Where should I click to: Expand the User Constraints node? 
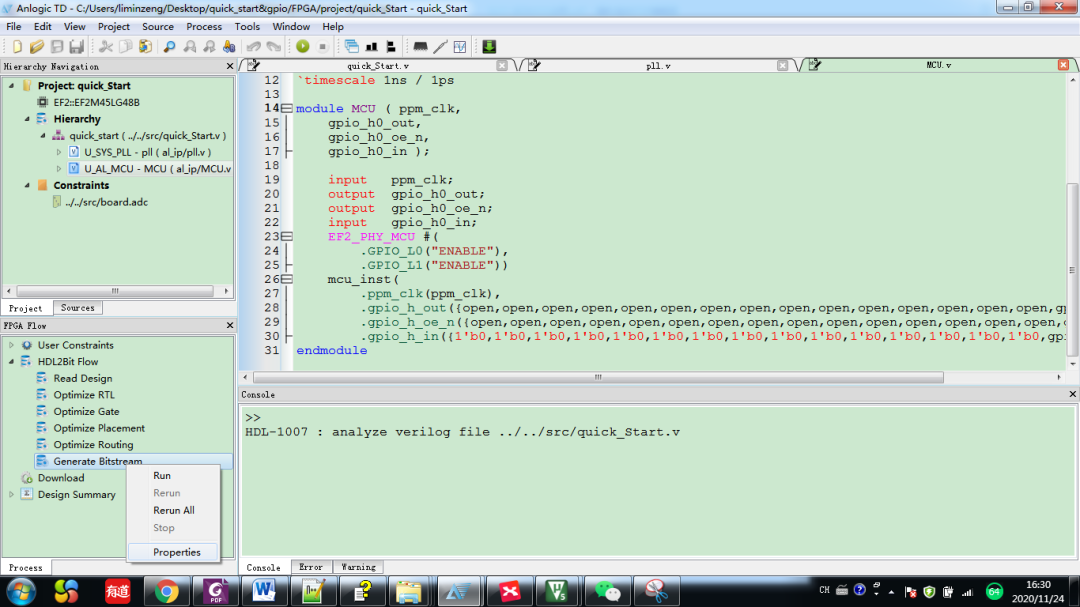pyautogui.click(x=12, y=345)
